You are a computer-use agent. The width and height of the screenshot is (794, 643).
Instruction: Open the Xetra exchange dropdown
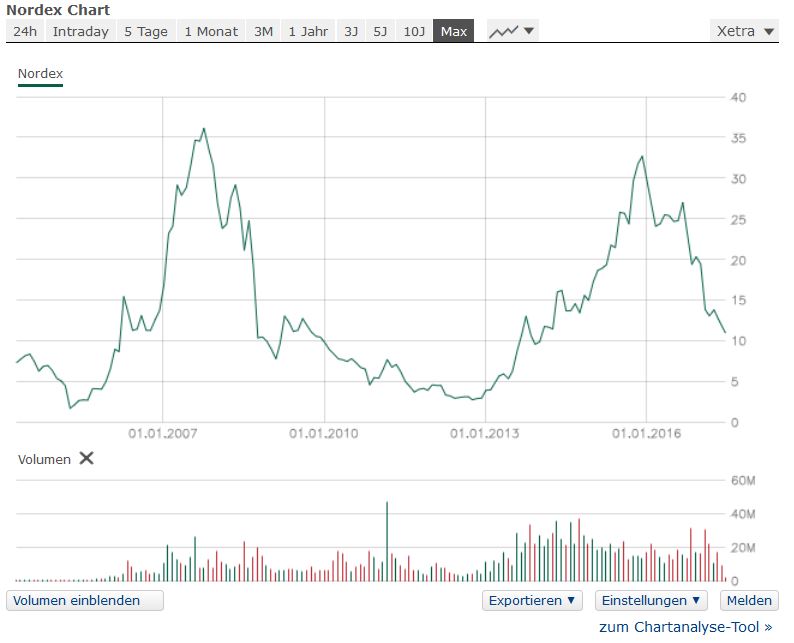[x=744, y=31]
